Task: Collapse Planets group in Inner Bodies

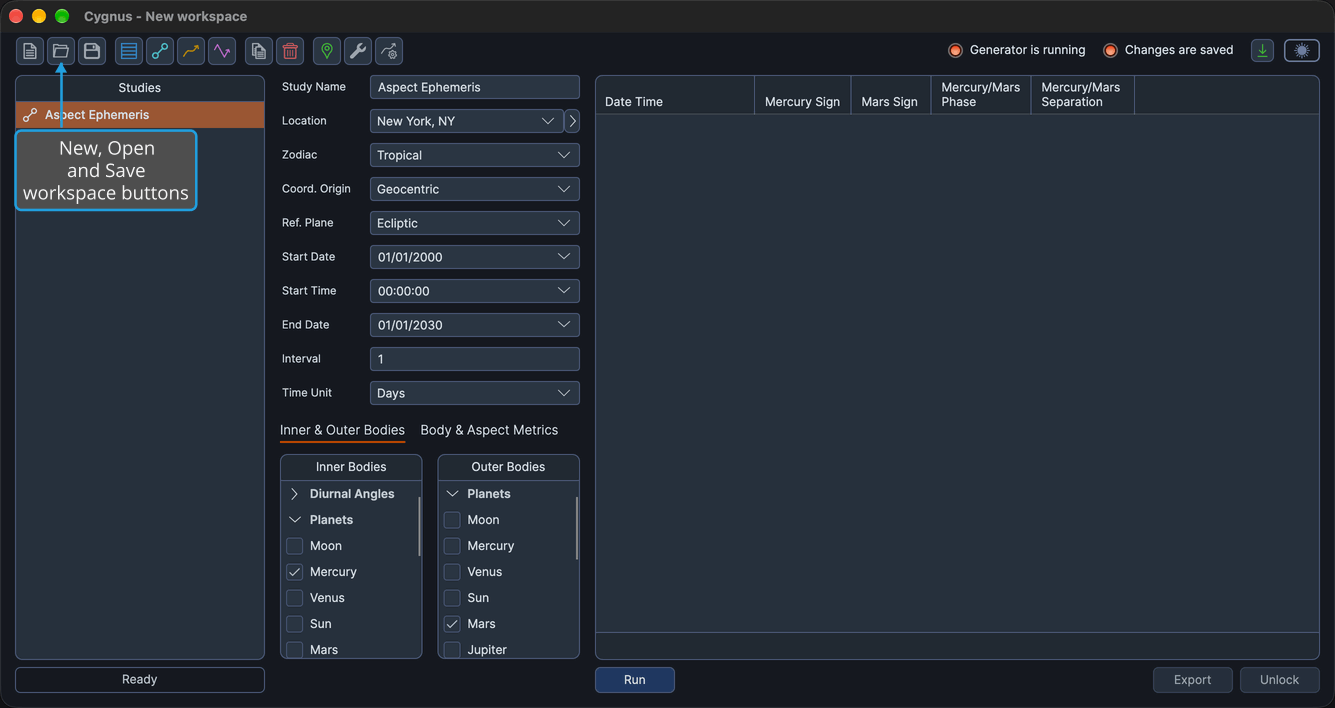Action: [x=295, y=520]
